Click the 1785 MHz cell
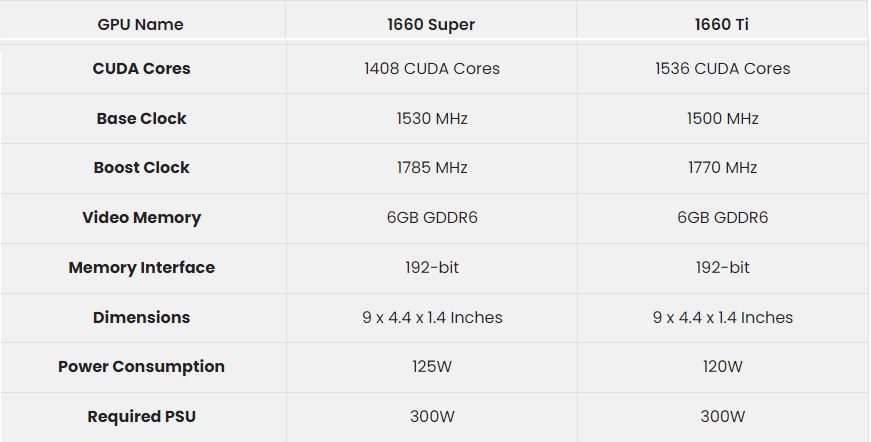 [432, 168]
